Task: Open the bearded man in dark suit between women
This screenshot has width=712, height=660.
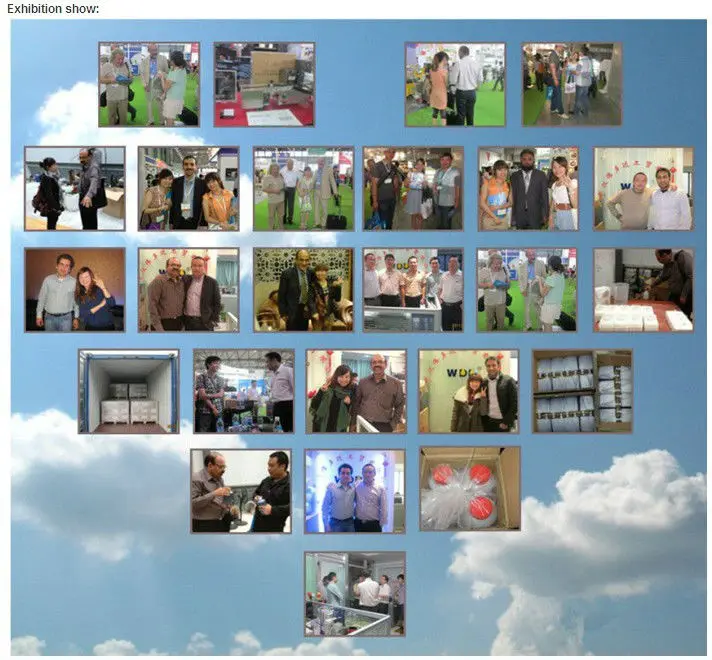Action: [527, 189]
